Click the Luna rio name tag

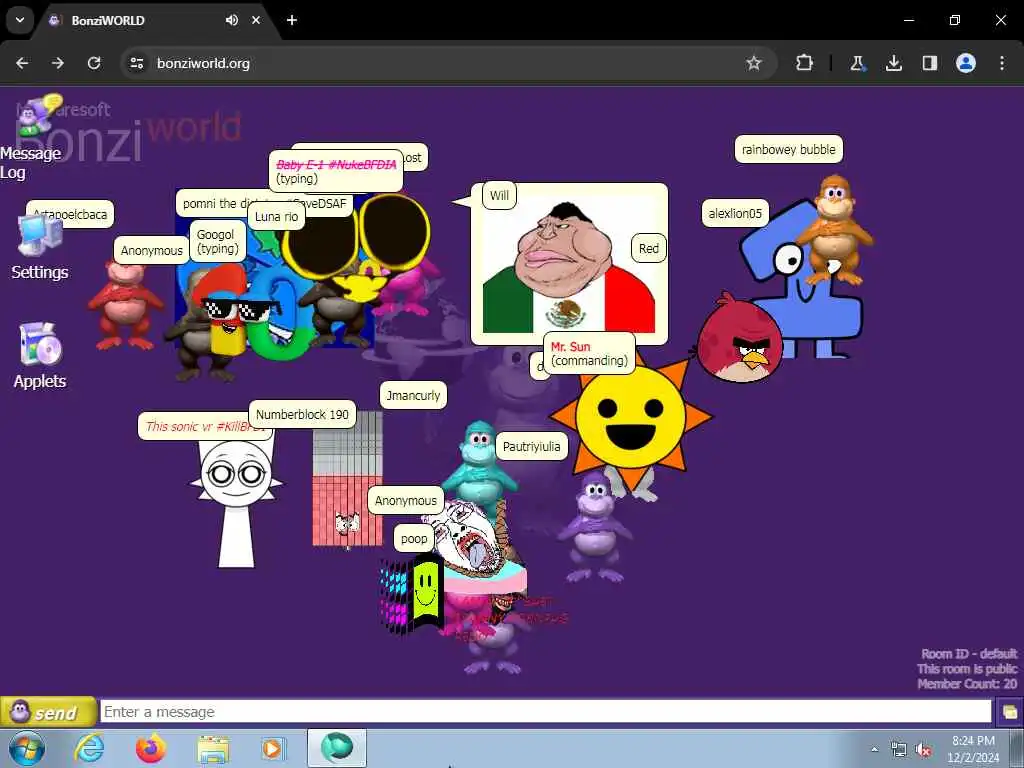276,217
